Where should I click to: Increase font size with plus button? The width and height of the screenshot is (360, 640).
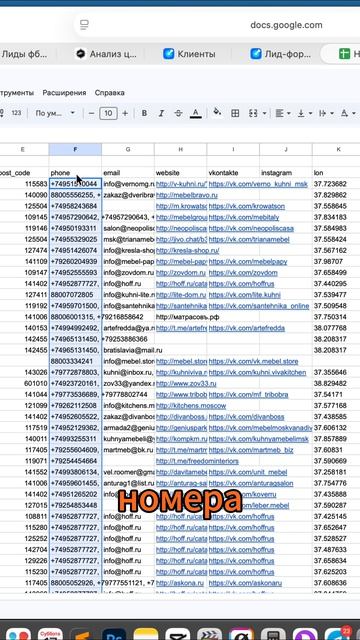[x=125, y=113]
